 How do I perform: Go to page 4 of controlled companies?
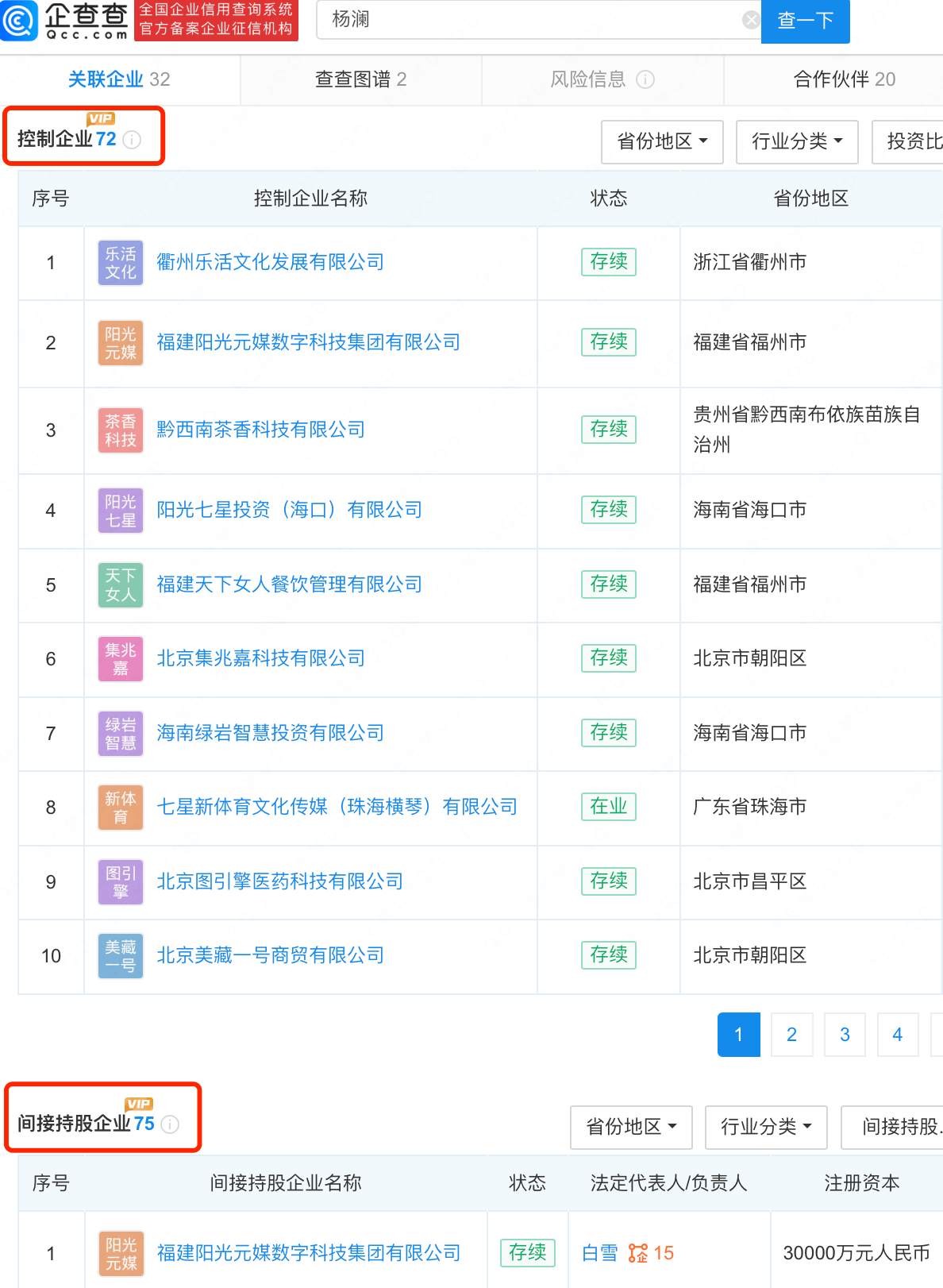coord(898,1035)
